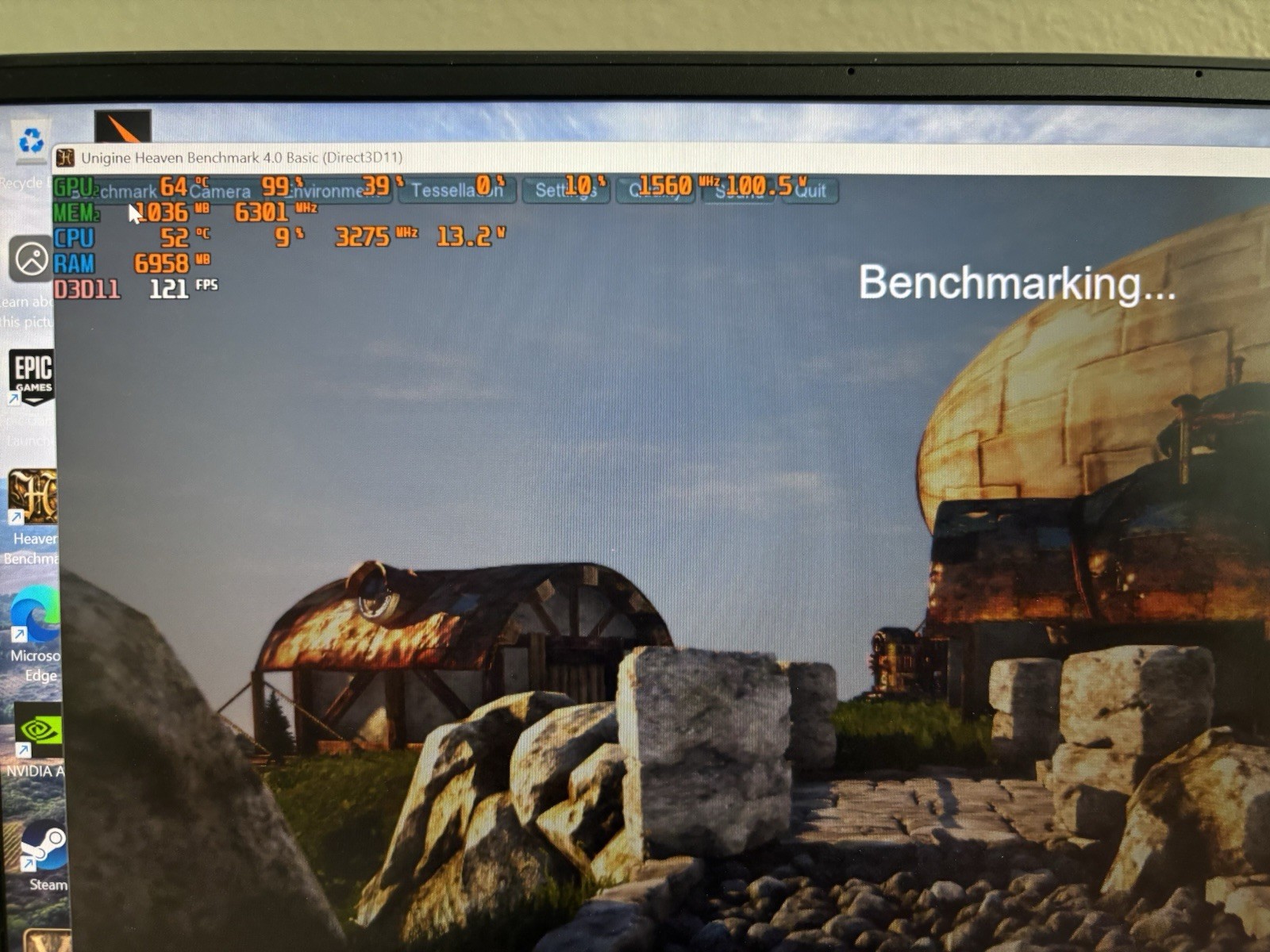This screenshot has width=1270, height=952.
Task: Open the Settings button in Heaven toolbar
Action: (566, 190)
